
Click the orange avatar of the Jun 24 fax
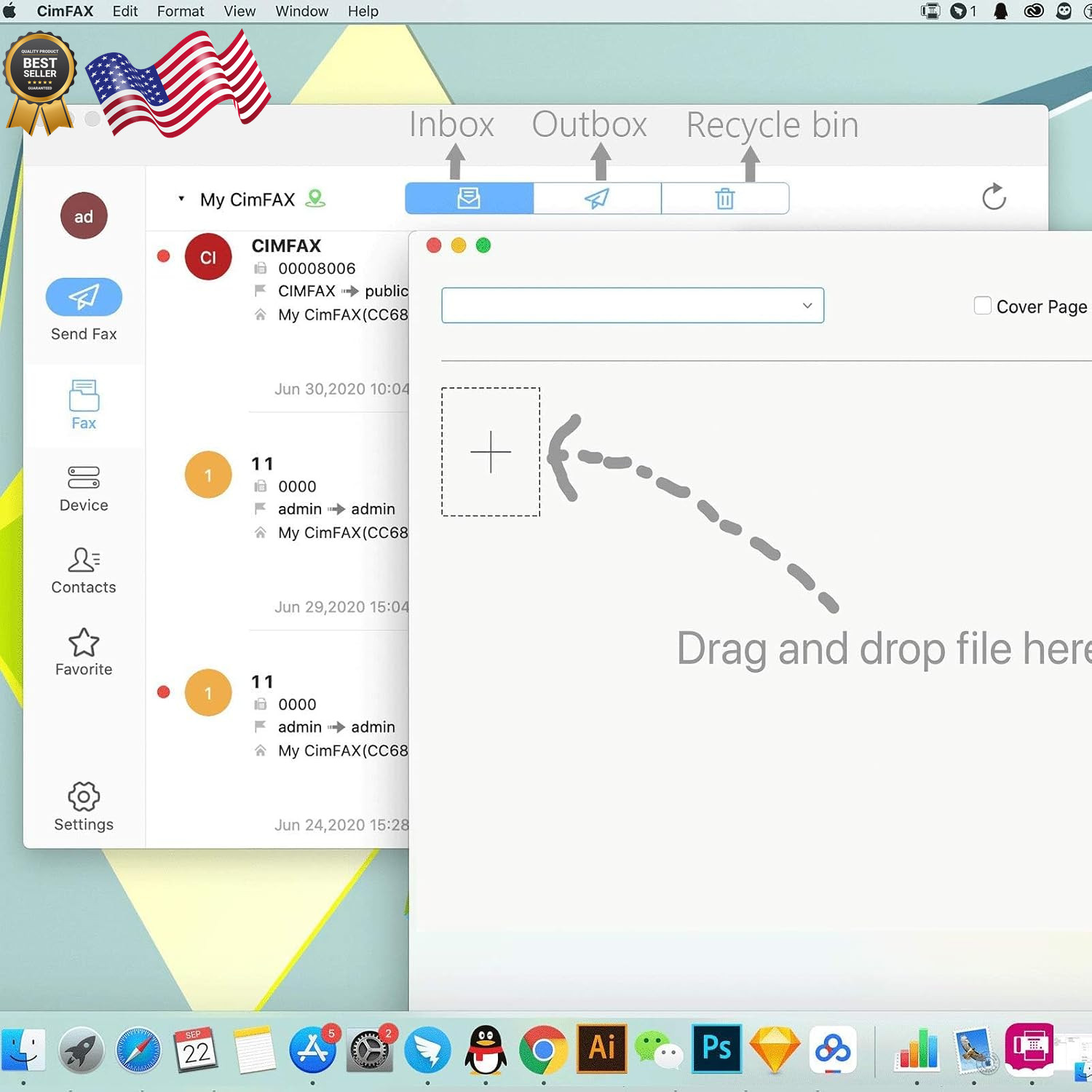click(x=208, y=692)
